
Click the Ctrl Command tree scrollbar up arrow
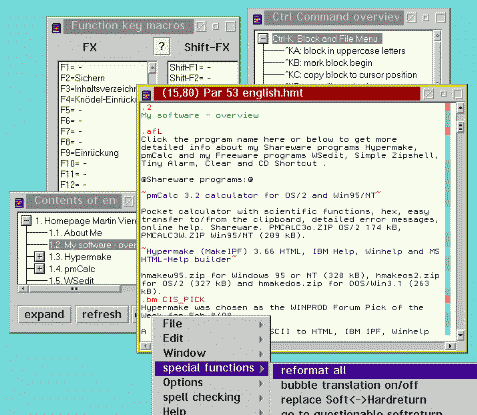437,35
